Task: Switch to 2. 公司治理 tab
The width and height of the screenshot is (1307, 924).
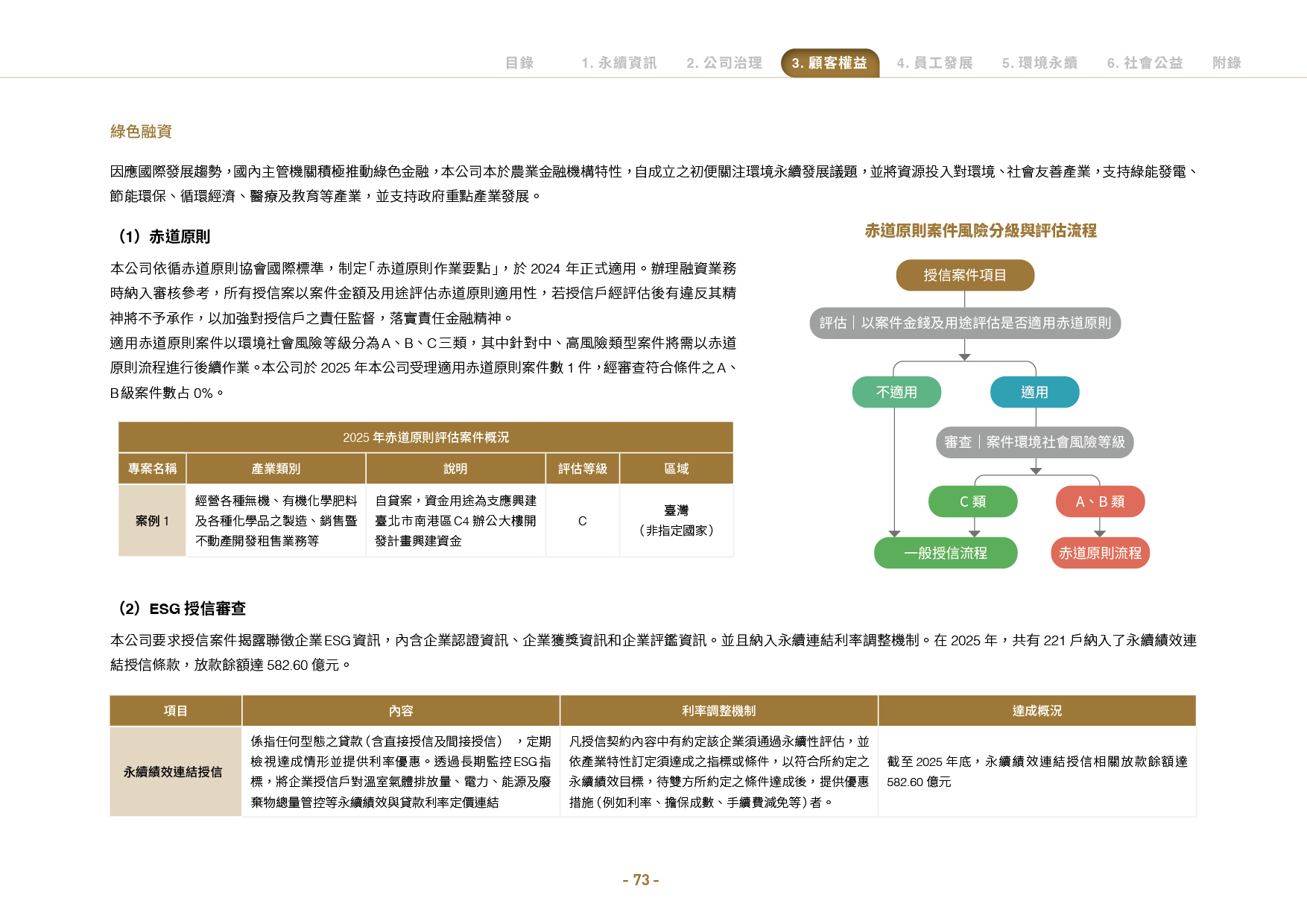Action: pyautogui.click(x=724, y=63)
